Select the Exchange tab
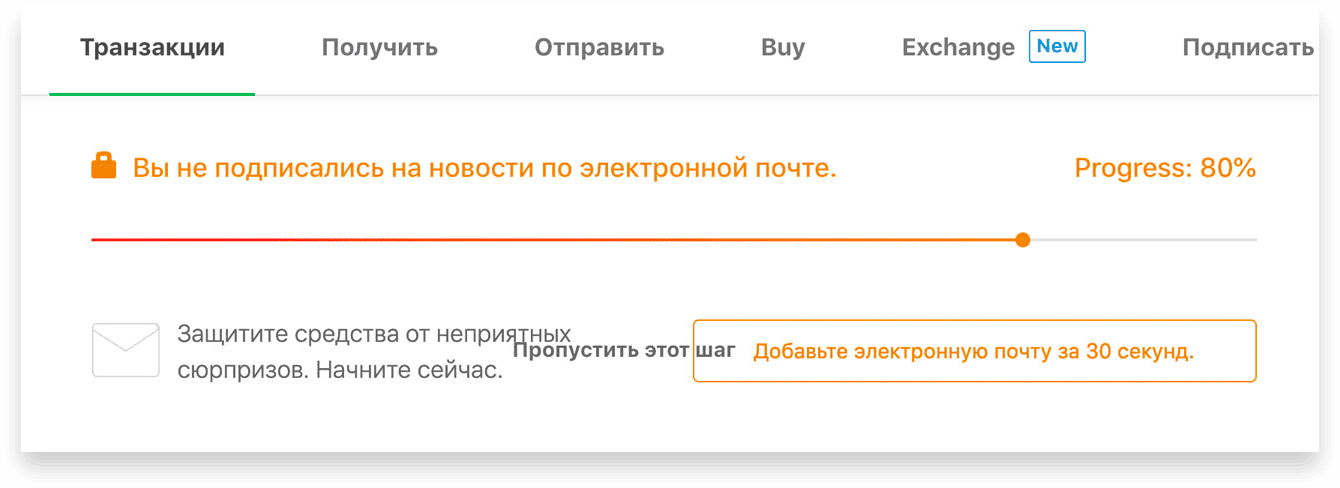Image resolution: width=1340 pixels, height=488 pixels. pyautogui.click(x=958, y=47)
